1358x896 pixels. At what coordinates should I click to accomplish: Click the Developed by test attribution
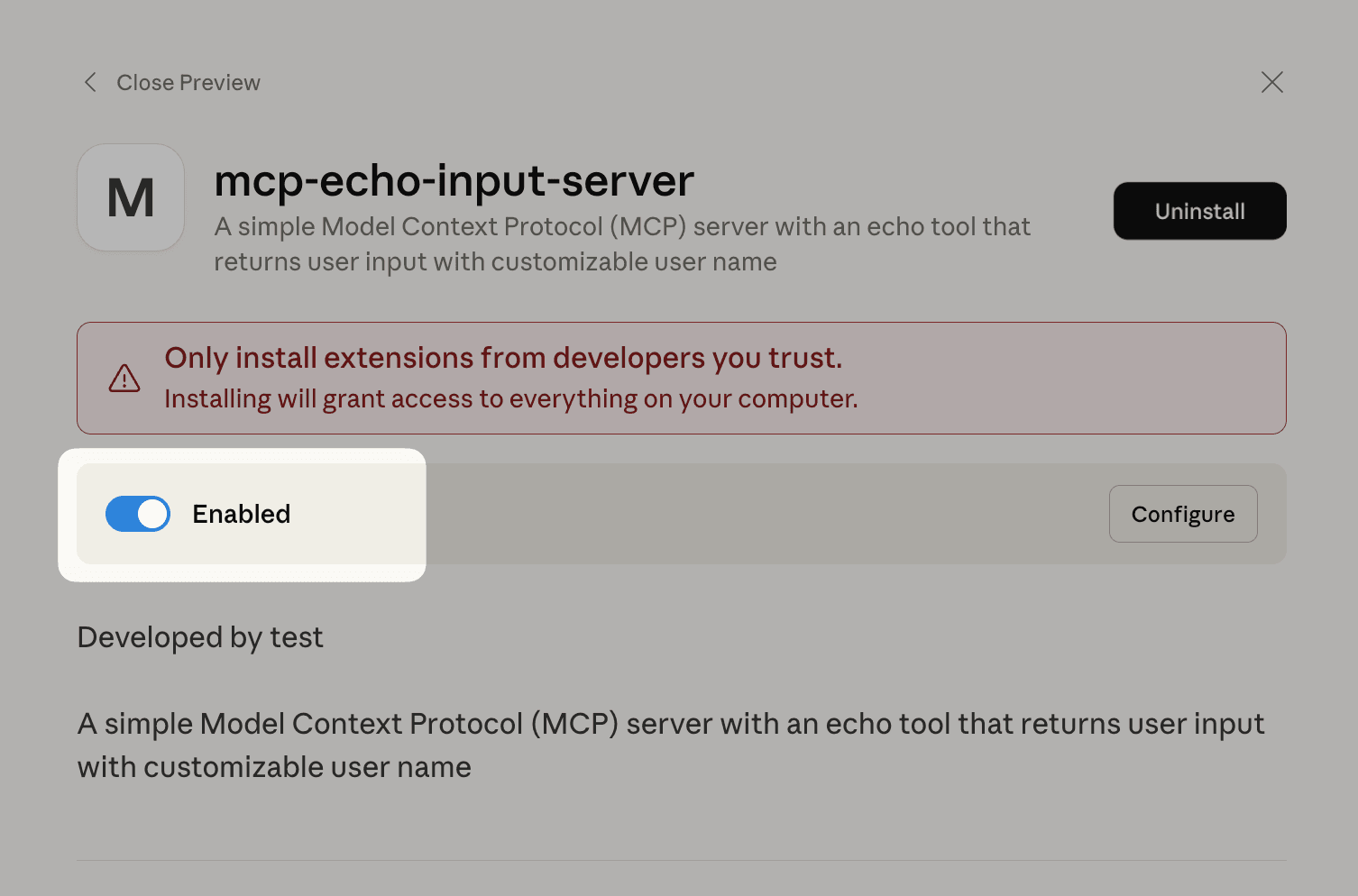200,637
